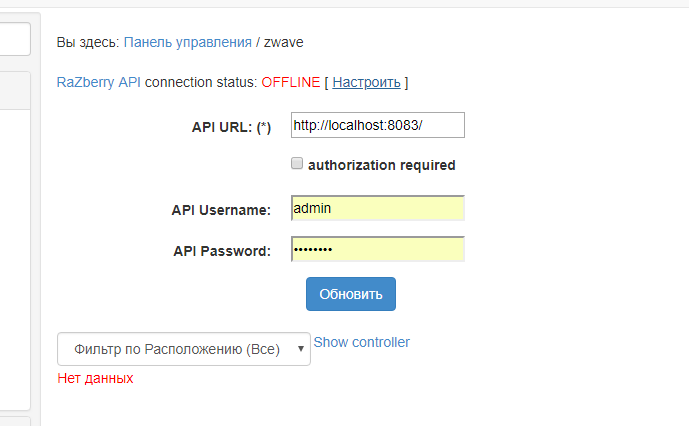
Task: Click the Вы здесь breadcrumb prefix
Action: tap(87, 42)
